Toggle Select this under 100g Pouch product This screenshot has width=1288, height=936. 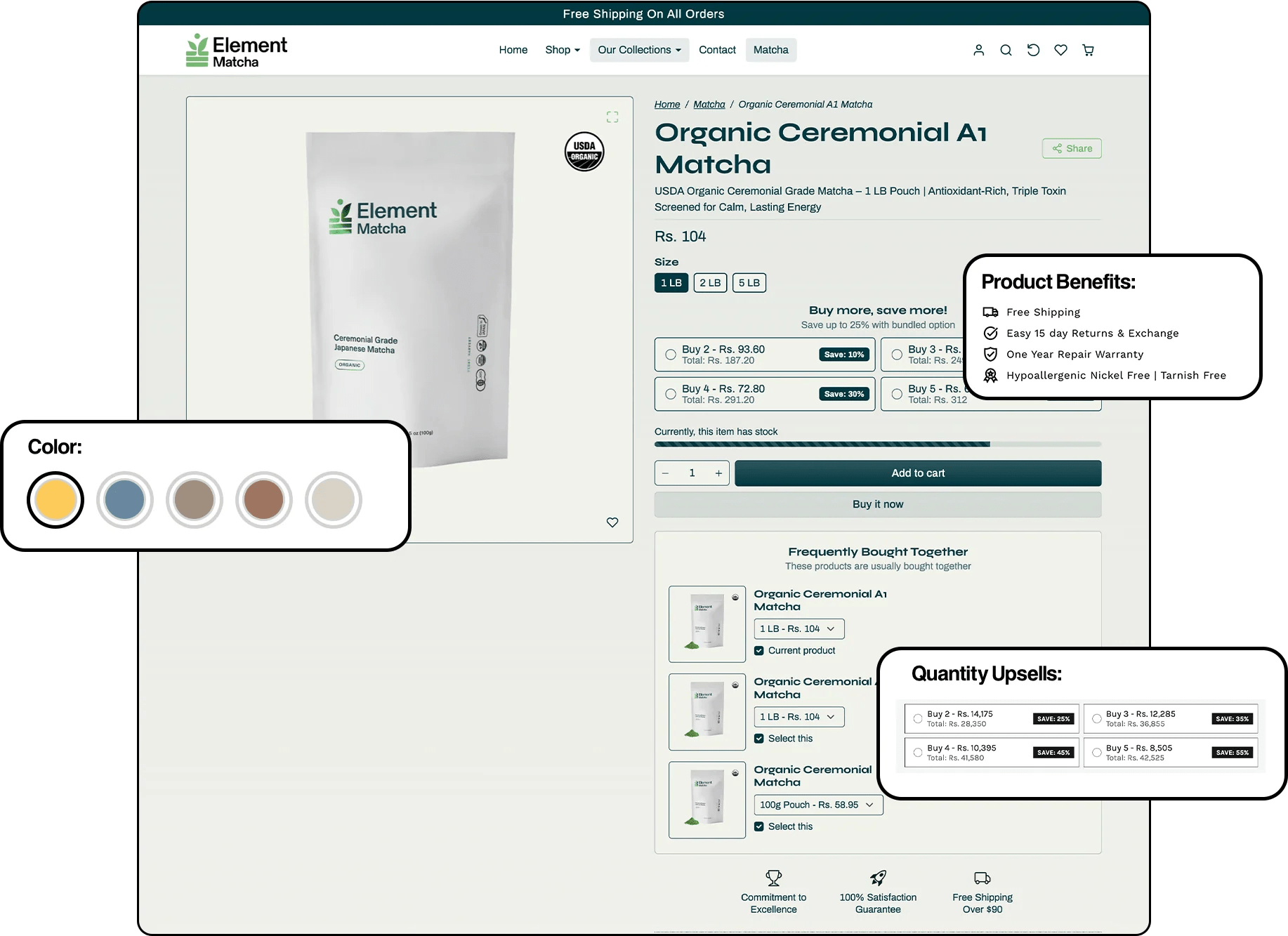click(758, 826)
